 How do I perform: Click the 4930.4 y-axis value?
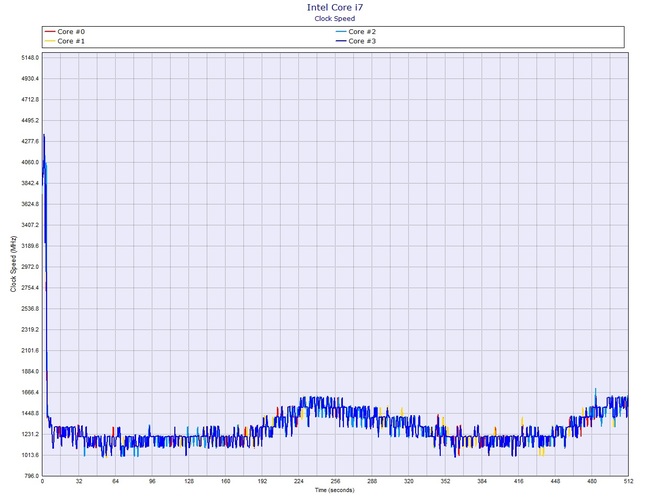coord(30,79)
